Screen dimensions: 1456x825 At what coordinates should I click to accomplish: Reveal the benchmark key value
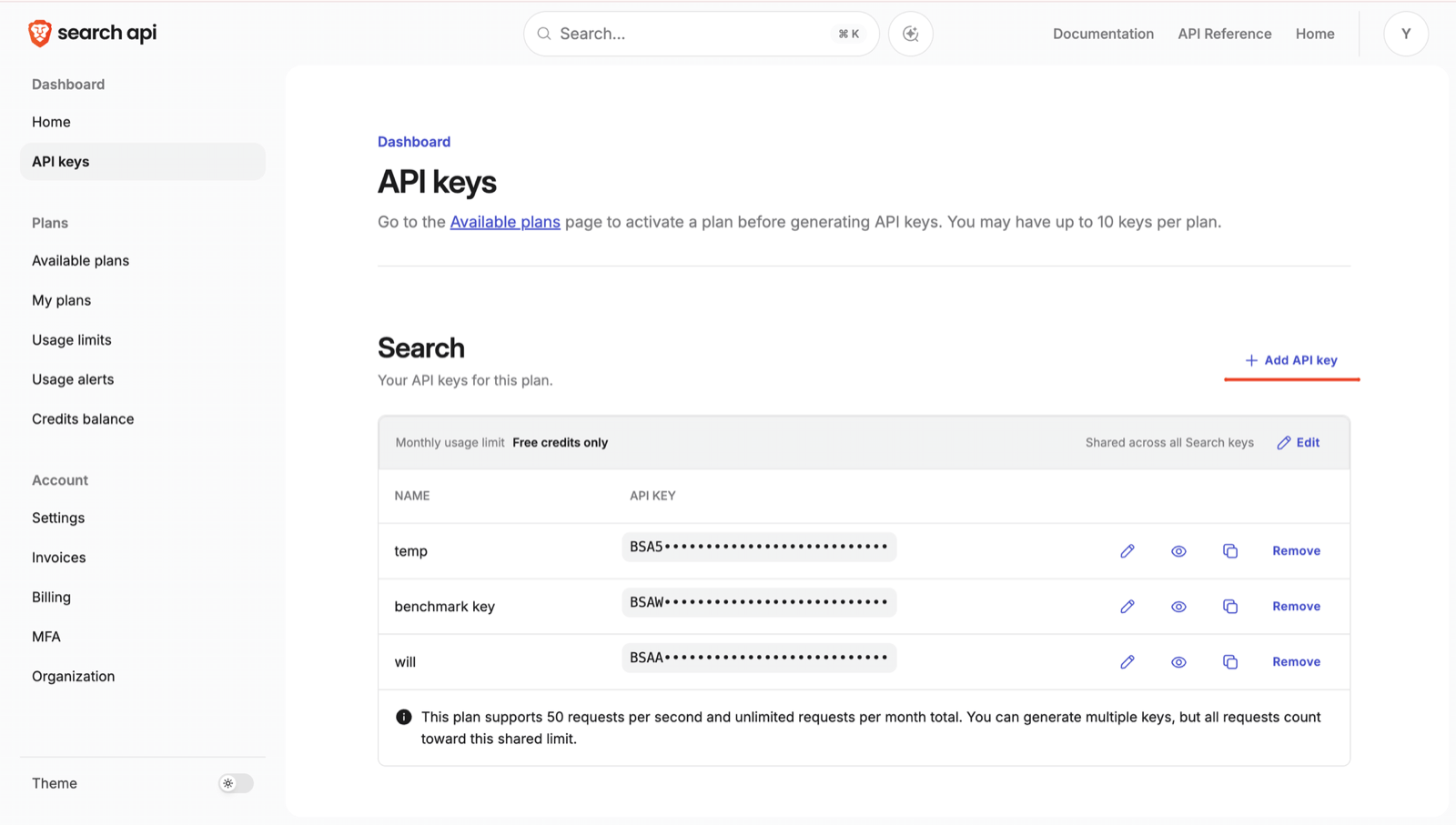point(1178,607)
